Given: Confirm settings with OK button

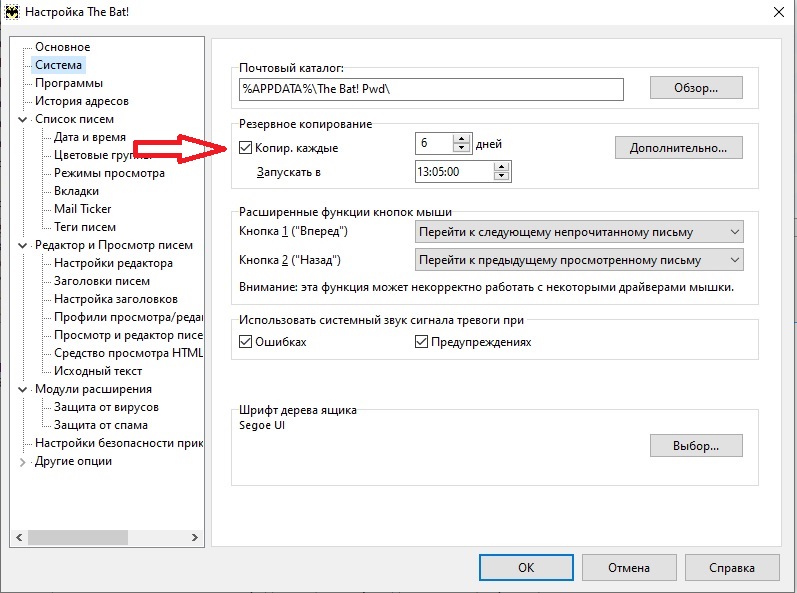Looking at the screenshot, I should (526, 568).
